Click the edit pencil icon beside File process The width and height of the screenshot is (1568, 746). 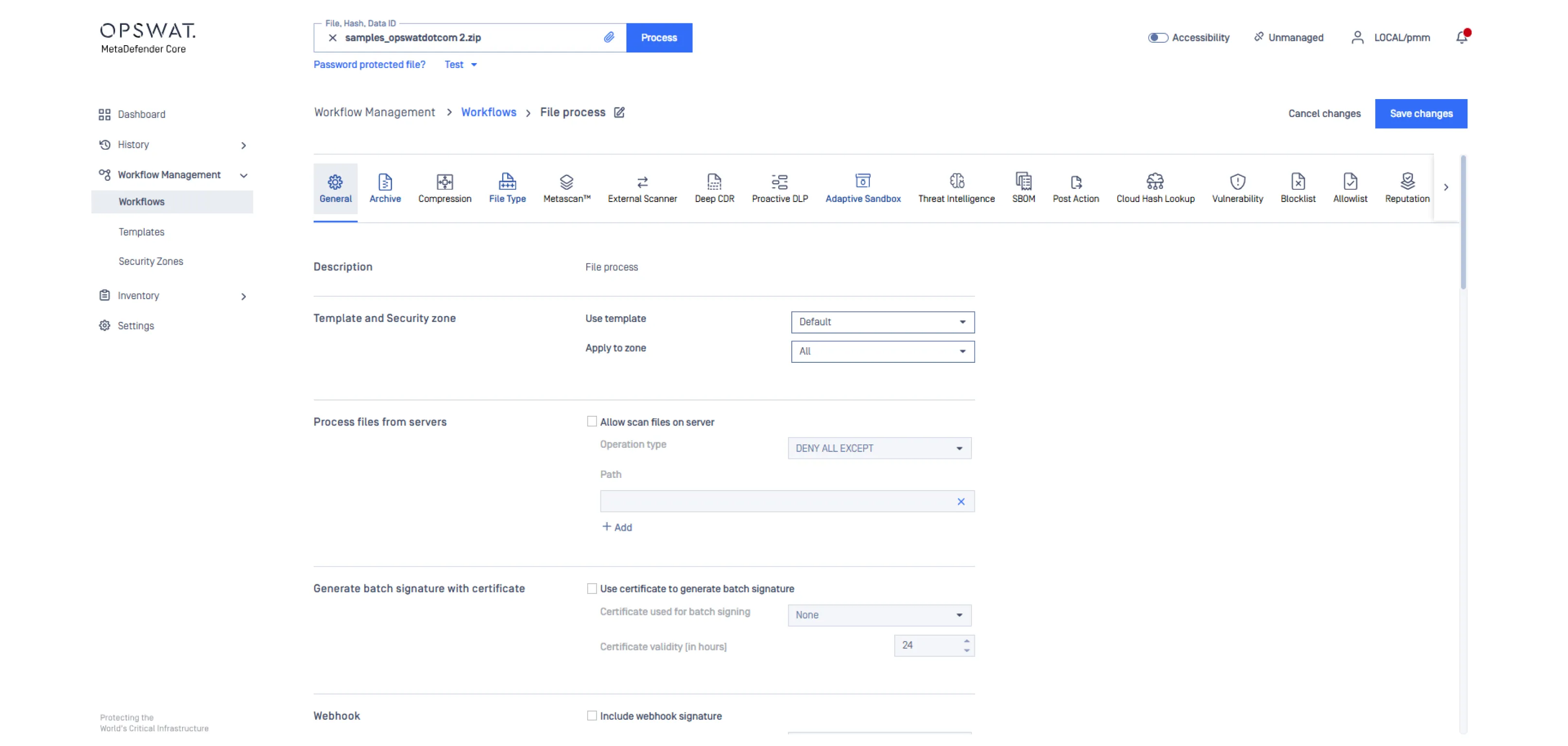point(619,112)
